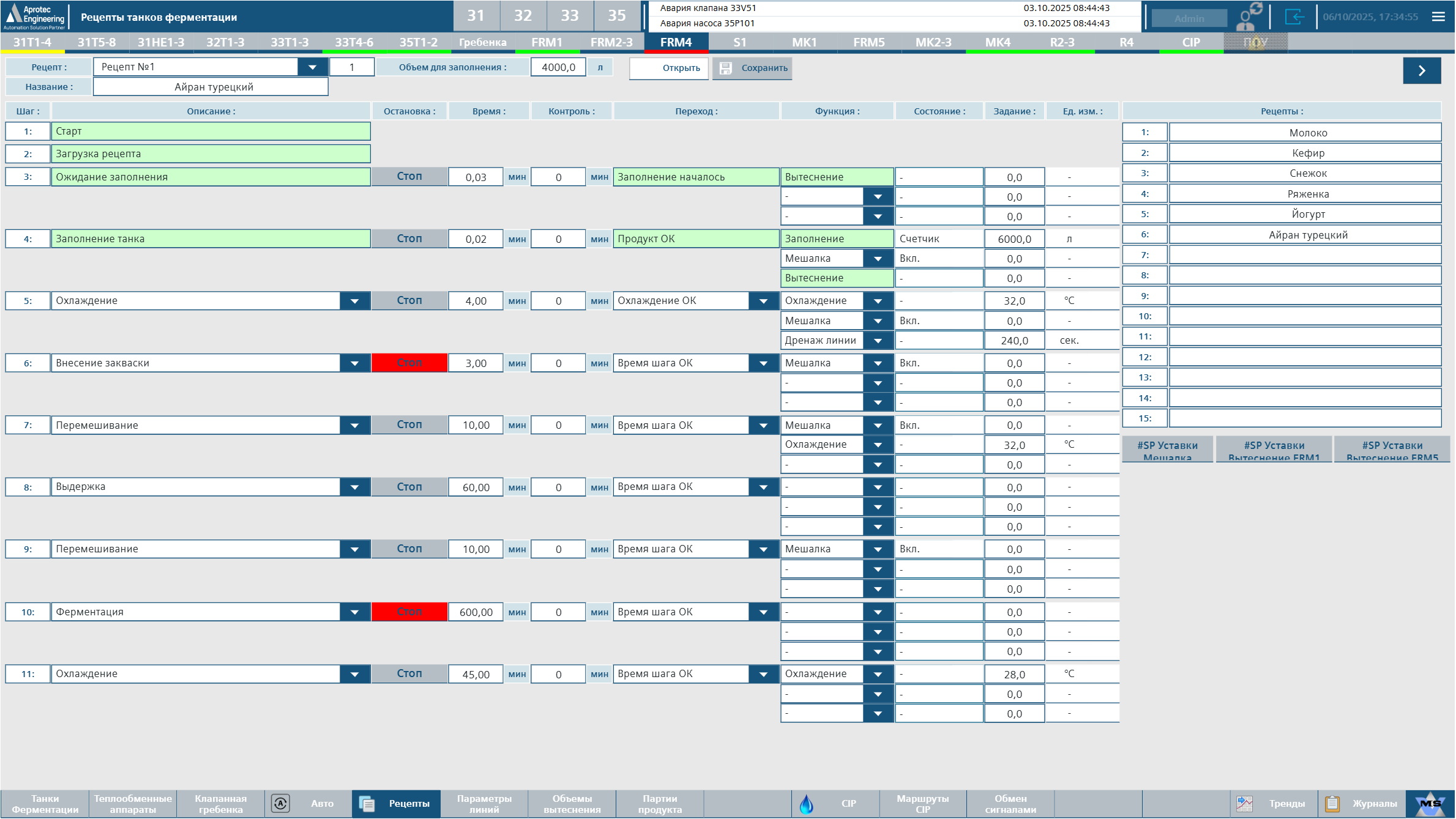The width and height of the screenshot is (1456, 819).
Task: Toggle red Стоп for Ферментация step
Action: click(x=409, y=612)
